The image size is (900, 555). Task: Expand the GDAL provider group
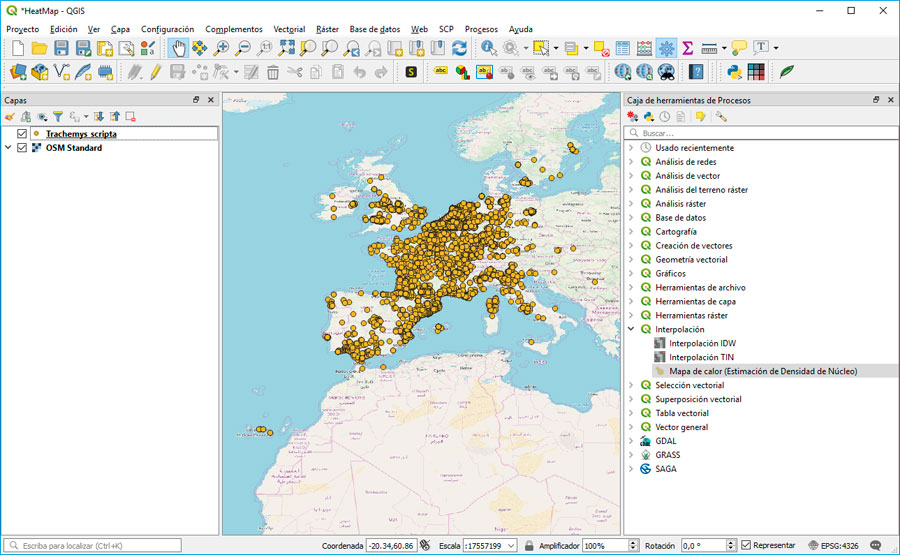tap(631, 441)
